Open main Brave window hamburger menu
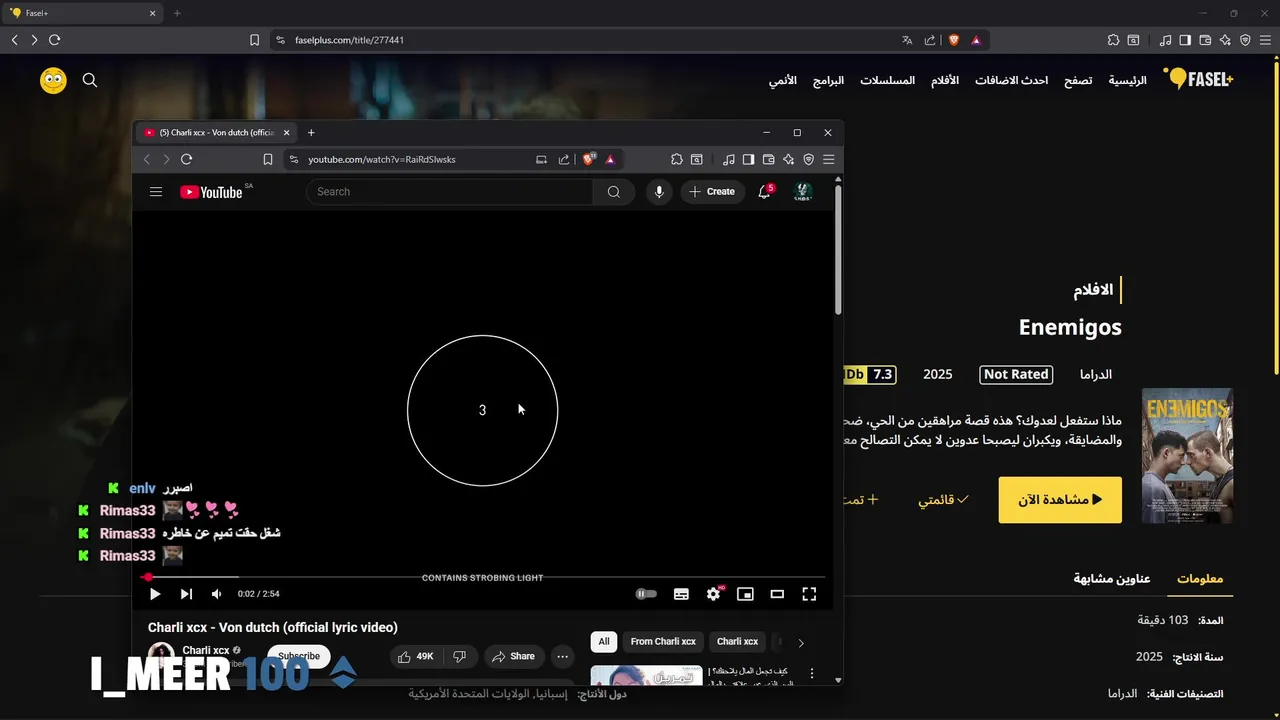This screenshot has height=720, width=1280. tap(1265, 40)
